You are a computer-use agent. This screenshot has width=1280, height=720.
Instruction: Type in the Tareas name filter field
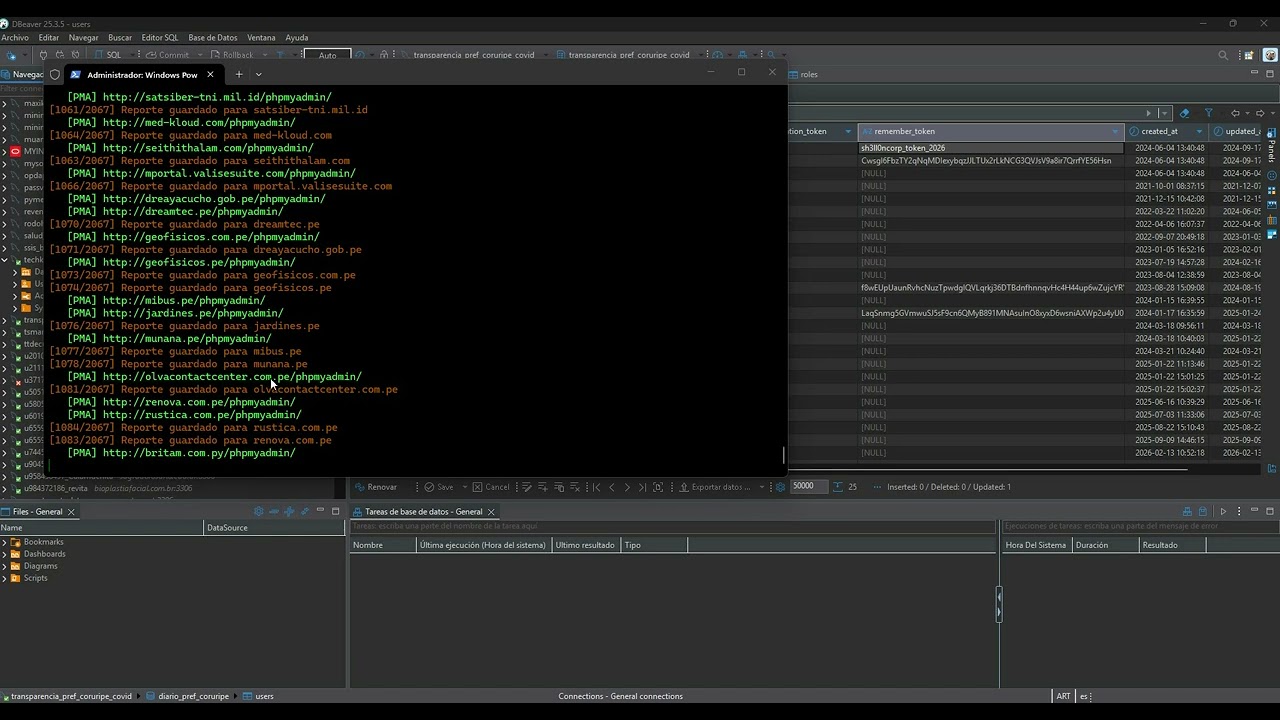pyautogui.click(x=672, y=526)
